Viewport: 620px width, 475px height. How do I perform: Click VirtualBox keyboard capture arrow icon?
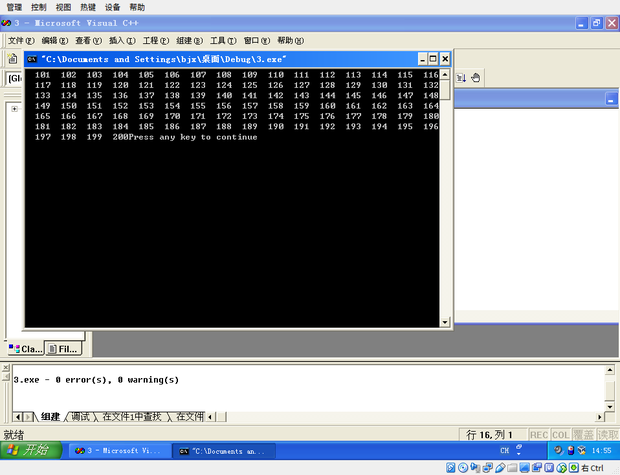click(574, 468)
